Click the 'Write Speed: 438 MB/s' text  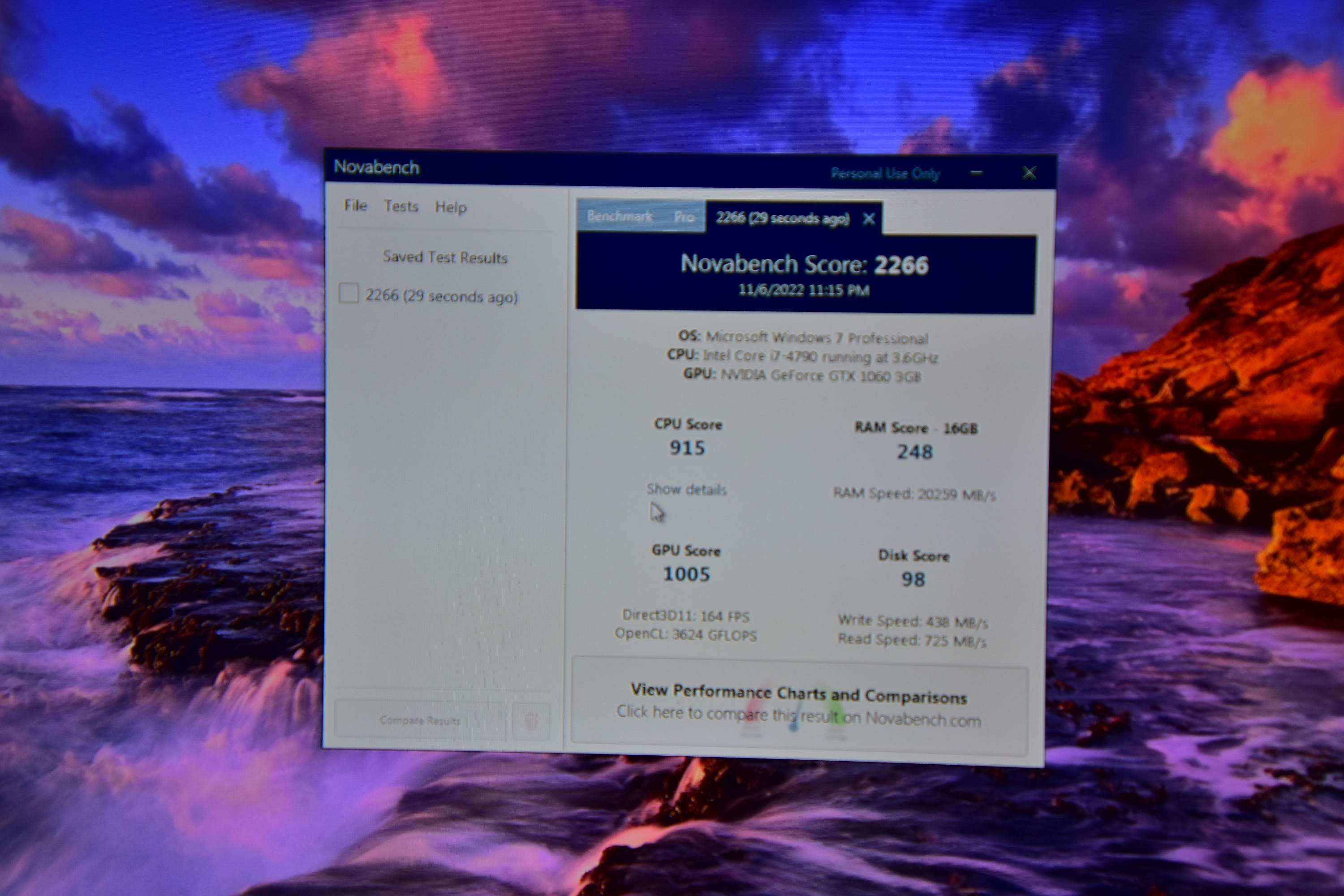point(913,621)
